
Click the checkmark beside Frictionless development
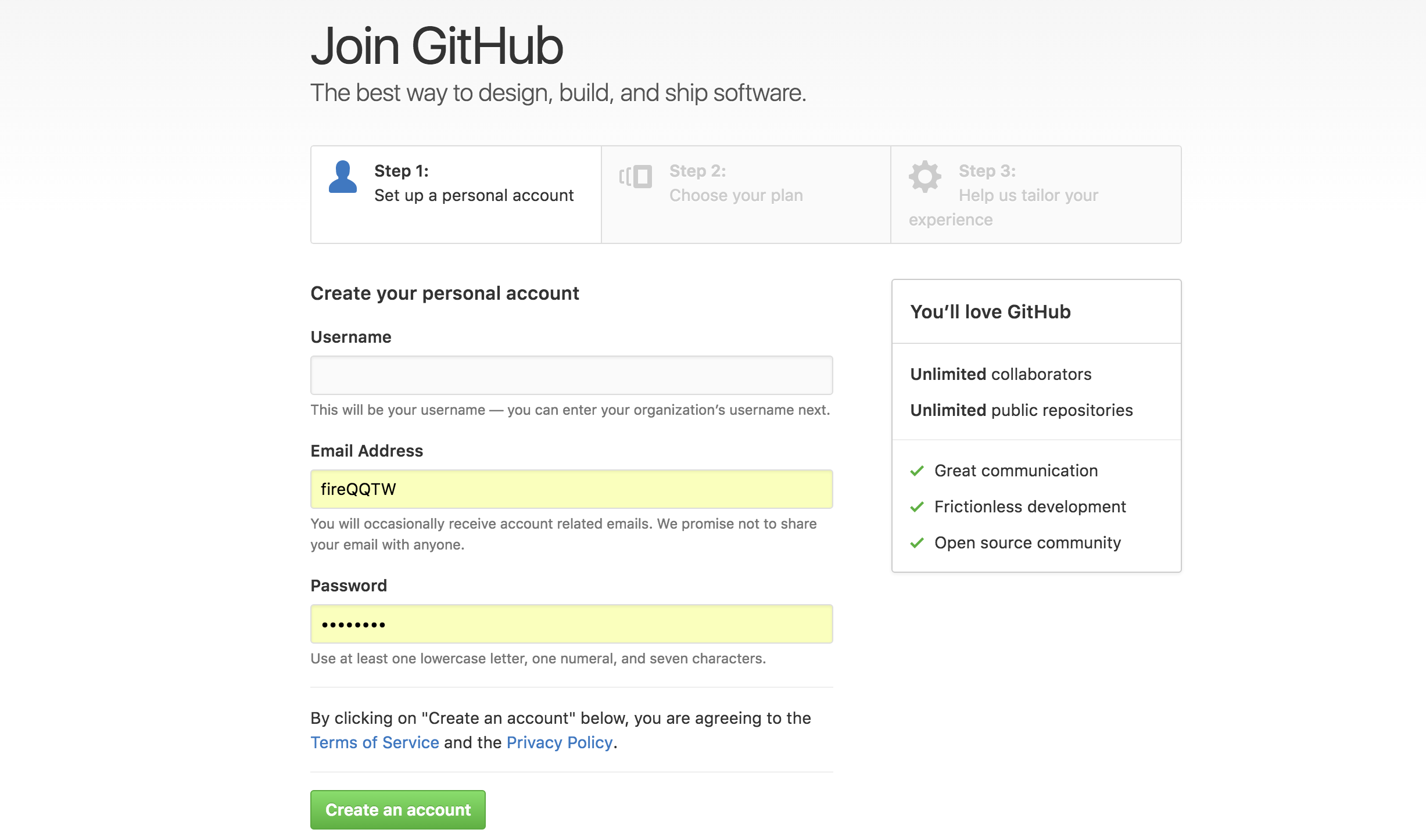(x=917, y=507)
